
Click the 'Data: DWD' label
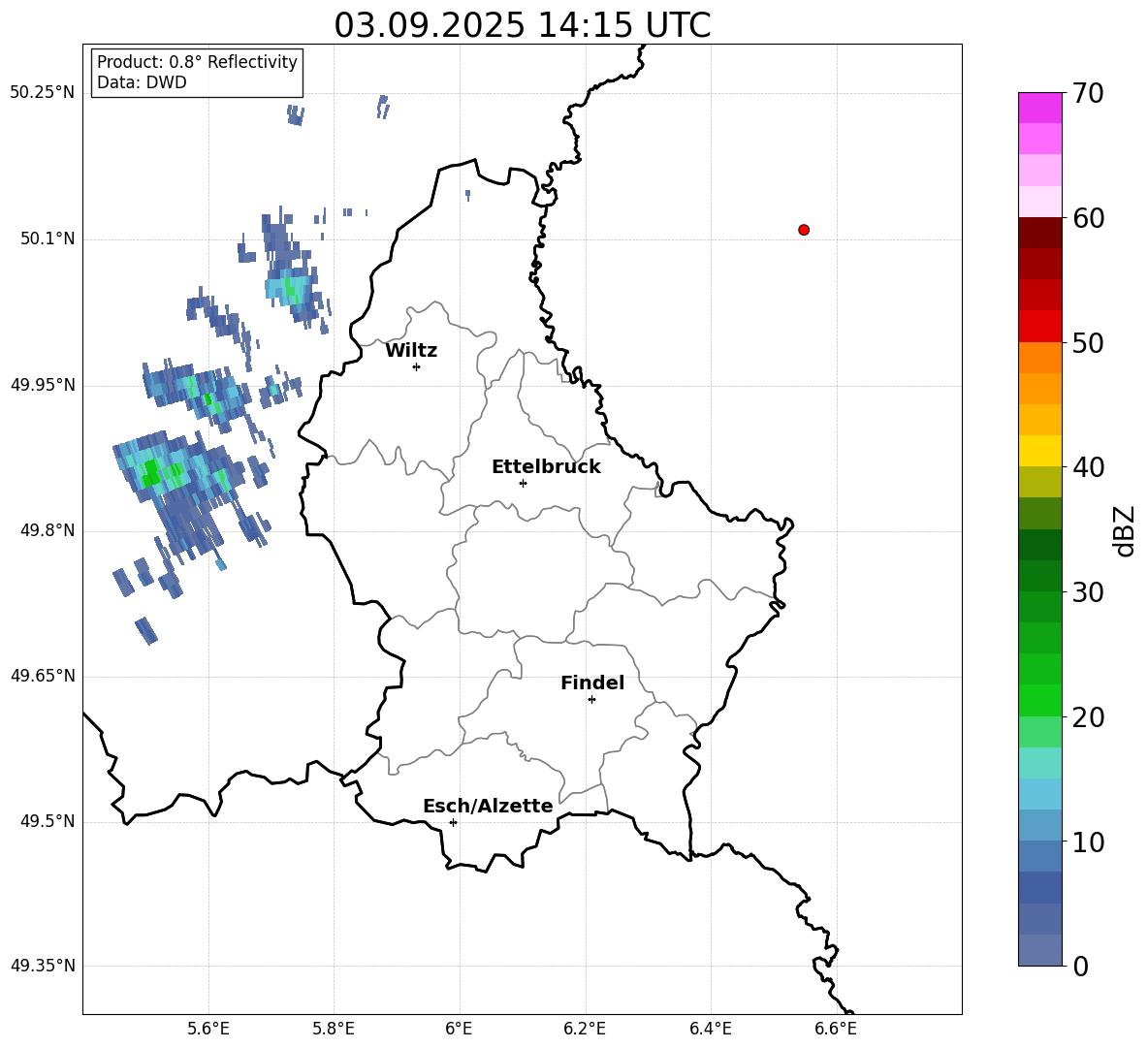142,82
